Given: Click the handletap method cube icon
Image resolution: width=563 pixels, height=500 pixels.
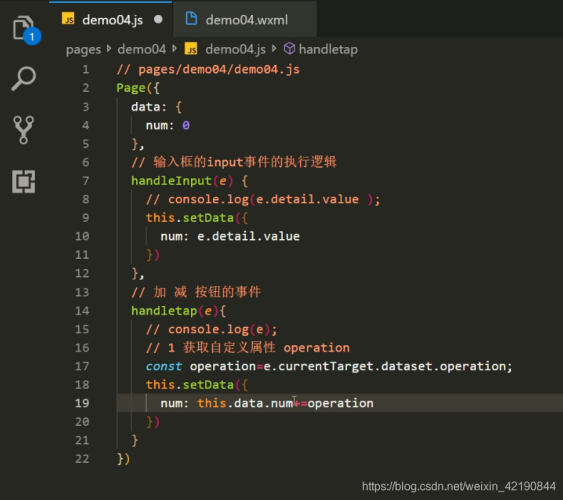Looking at the screenshot, I should [289, 49].
